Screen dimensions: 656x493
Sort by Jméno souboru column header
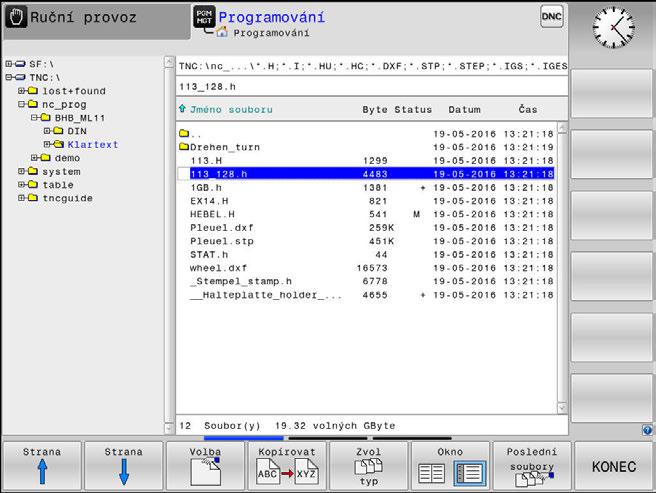[231, 110]
